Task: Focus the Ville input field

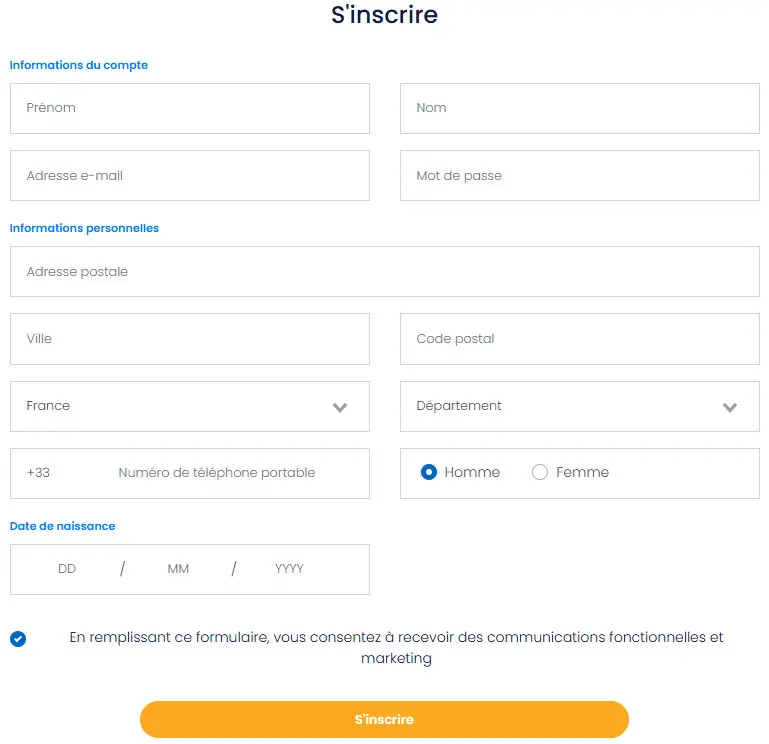Action: click(190, 339)
